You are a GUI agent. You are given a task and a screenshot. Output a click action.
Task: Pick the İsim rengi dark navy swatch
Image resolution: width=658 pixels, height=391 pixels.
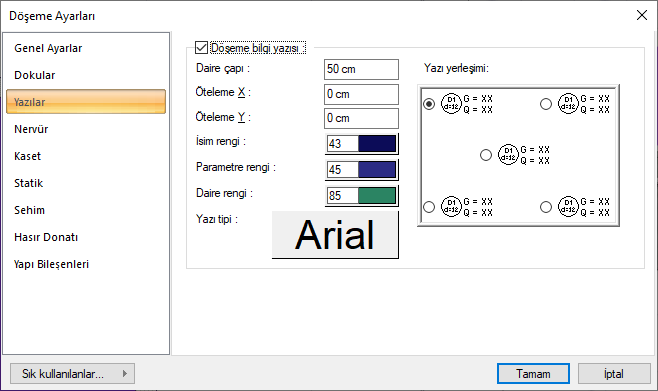(377, 143)
